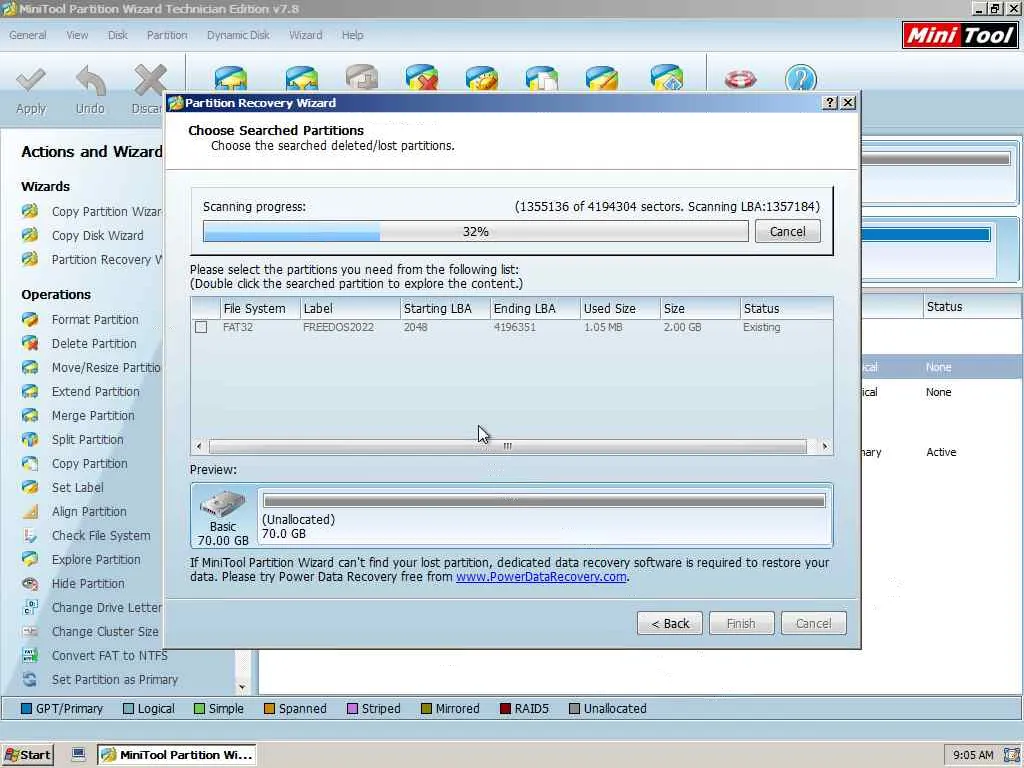Click the MiniTool logo

[x=959, y=35]
